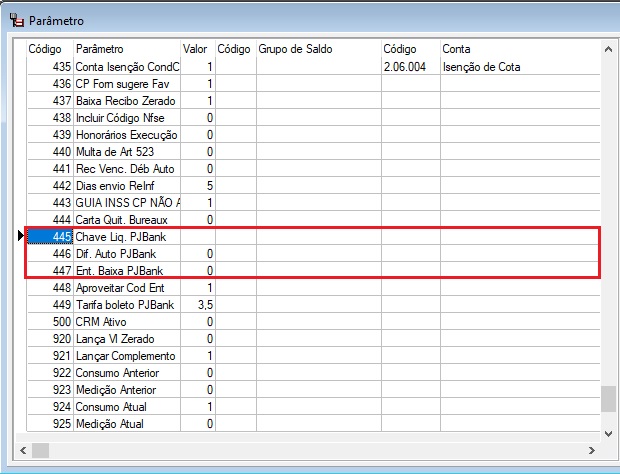Click the horizontal scrollbar thumb
620x474 pixels.
click(40, 450)
